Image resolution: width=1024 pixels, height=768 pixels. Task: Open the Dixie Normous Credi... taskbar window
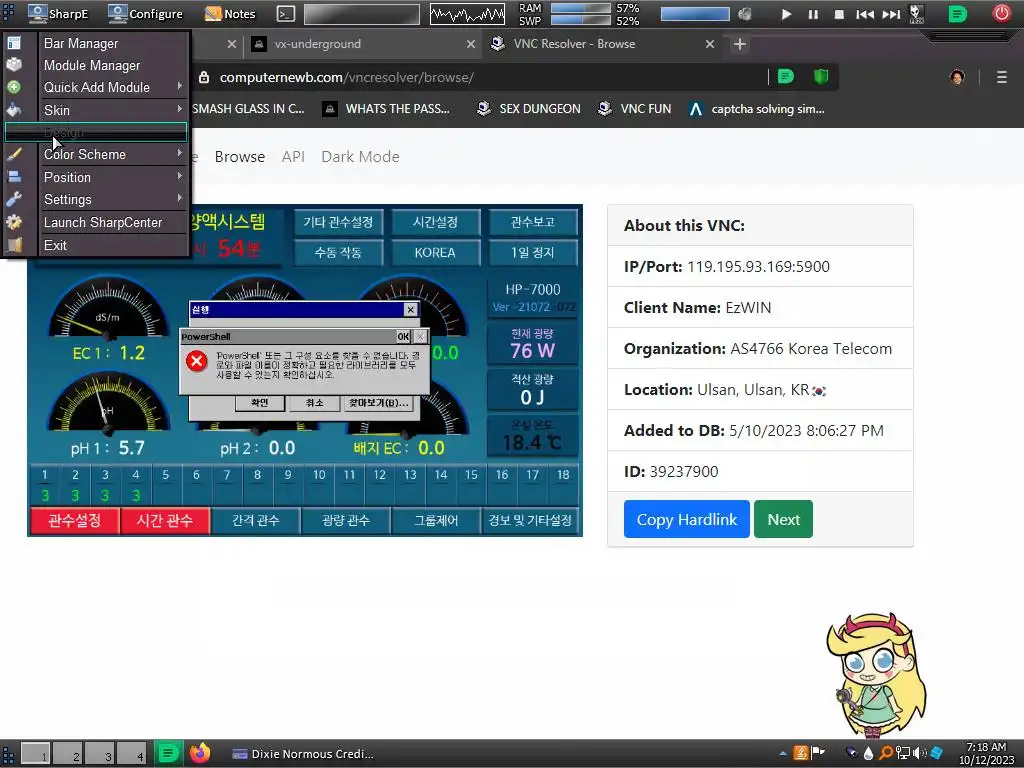[303, 754]
